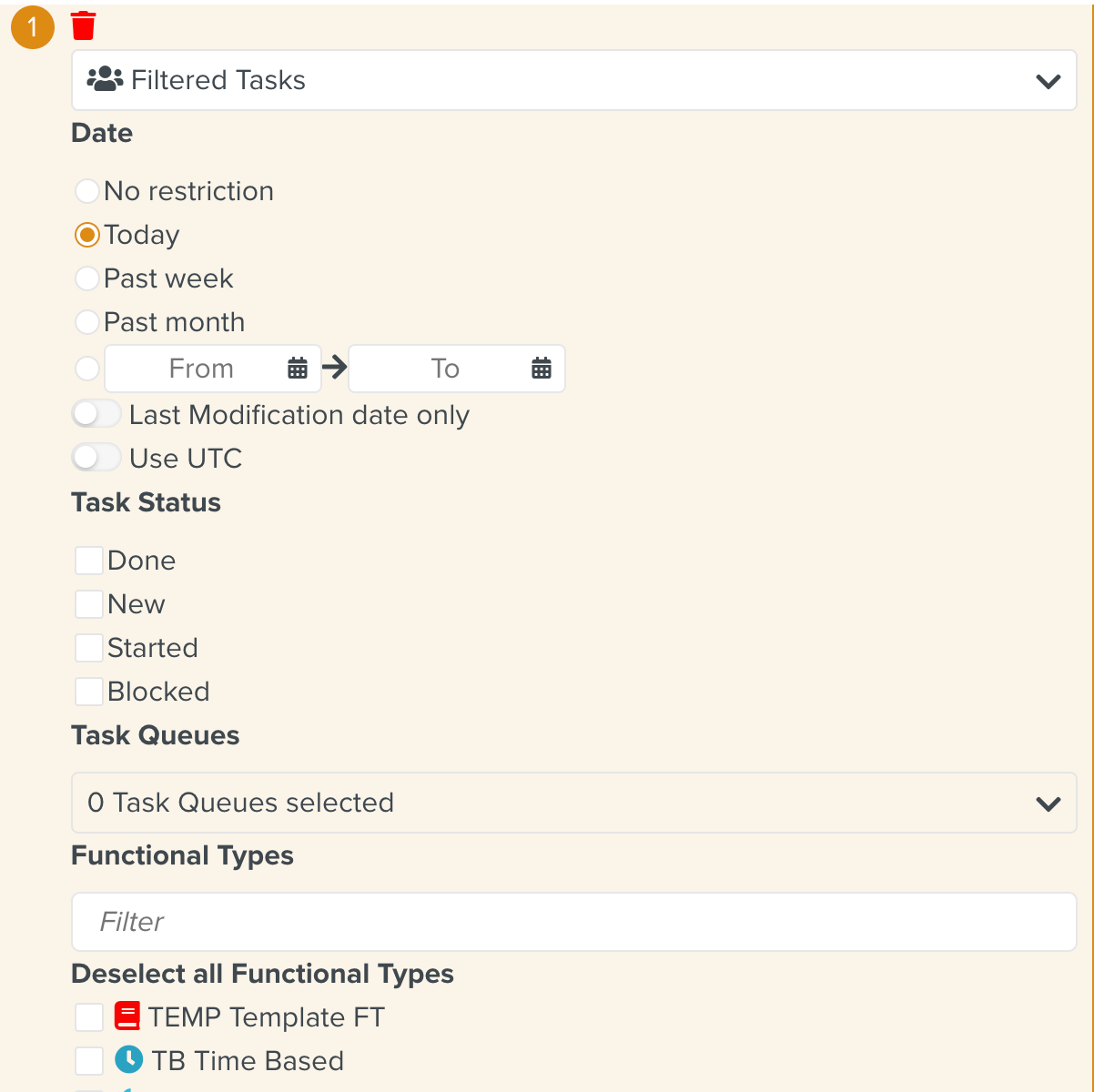Viewport: 1094px width, 1092px height.
Task: Open the To date calendar icon
Action: click(542, 369)
